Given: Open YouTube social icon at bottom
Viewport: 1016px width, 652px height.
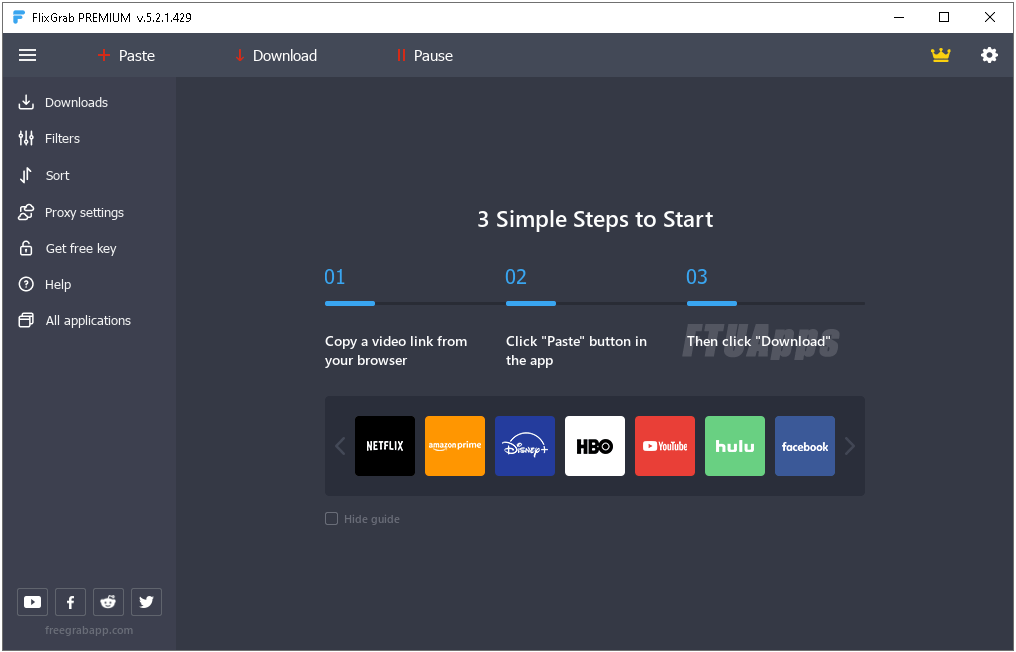Looking at the screenshot, I should (x=32, y=602).
